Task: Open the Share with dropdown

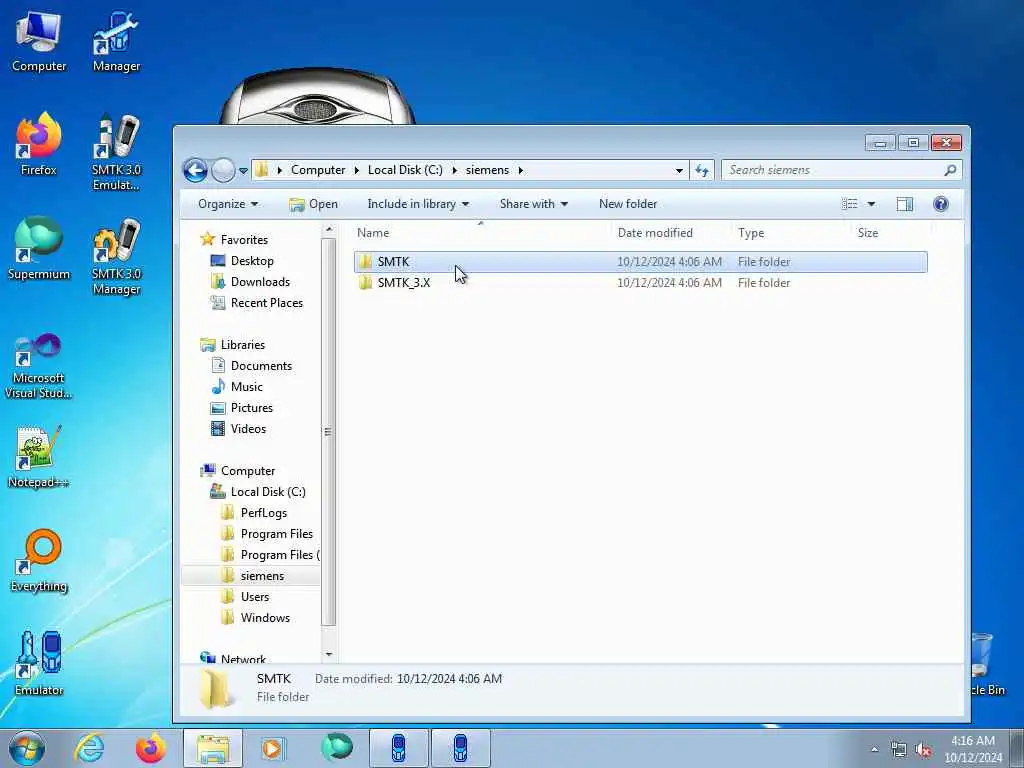Action: [534, 204]
